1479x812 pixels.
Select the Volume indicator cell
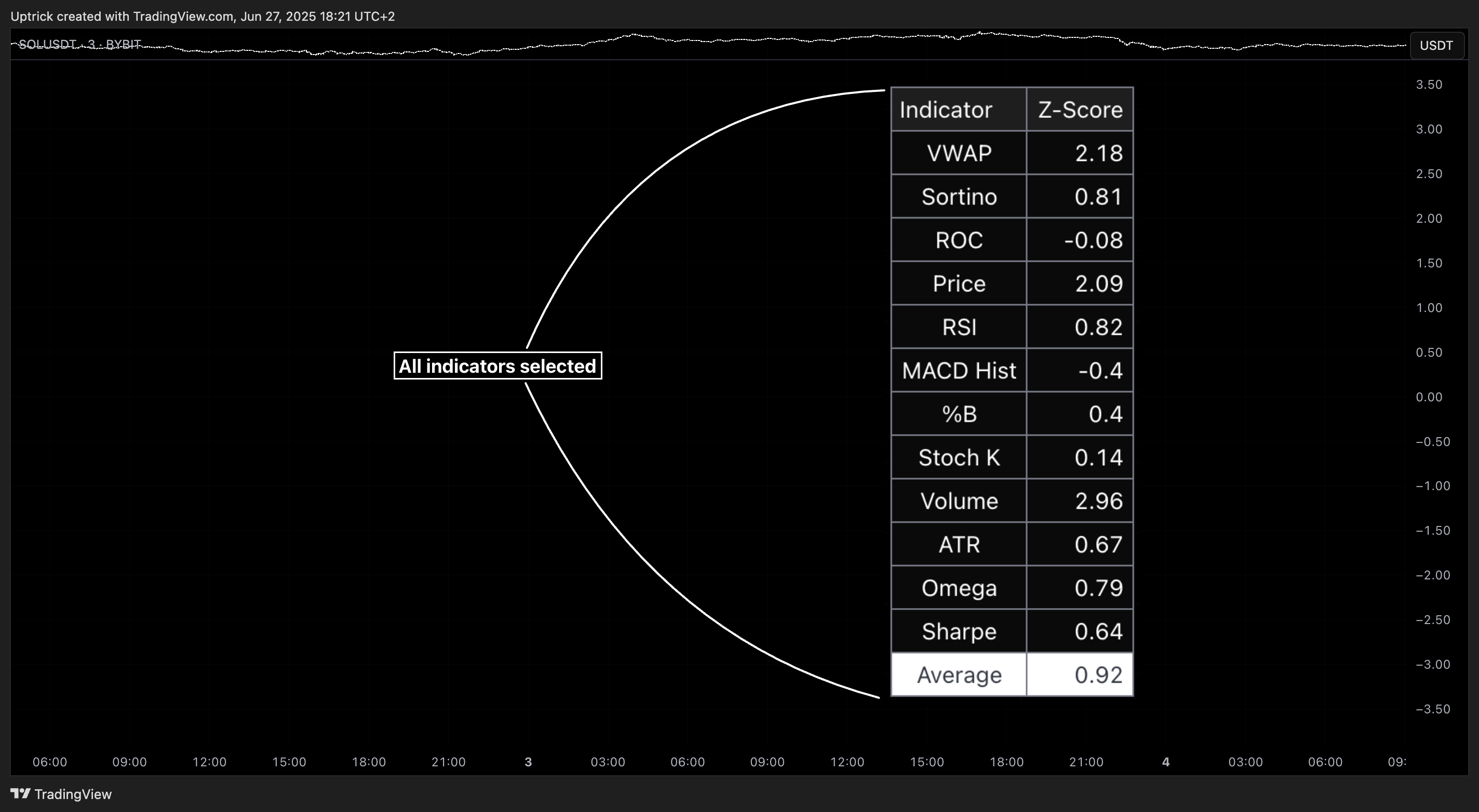coord(959,501)
